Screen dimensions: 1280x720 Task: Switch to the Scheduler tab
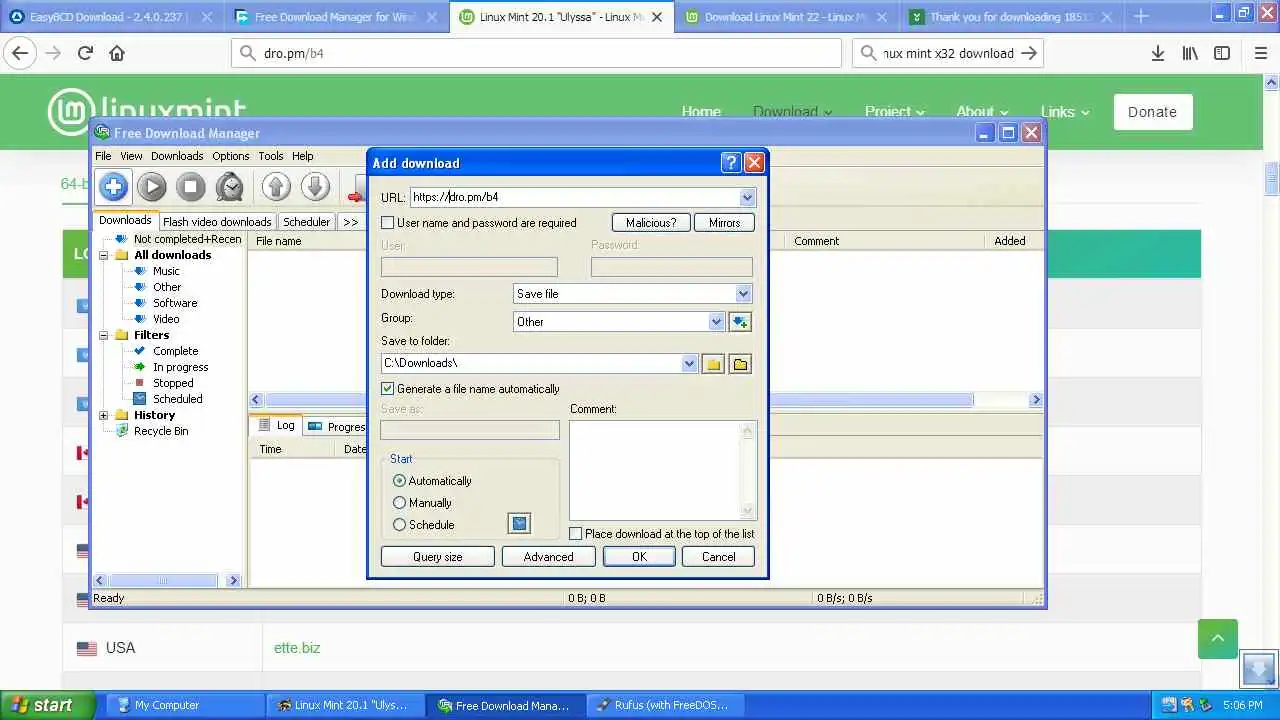[306, 222]
